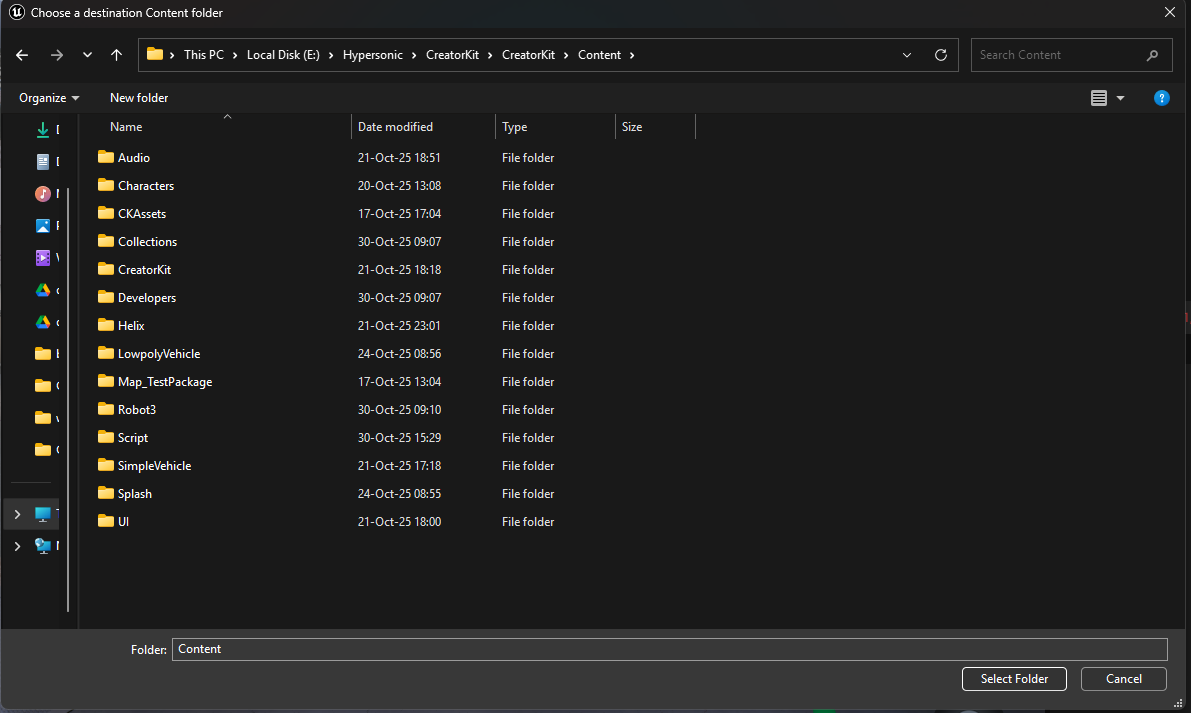Viewport: 1191px width, 713px height.
Task: Click the Folder name input field
Action: pyautogui.click(x=669, y=649)
